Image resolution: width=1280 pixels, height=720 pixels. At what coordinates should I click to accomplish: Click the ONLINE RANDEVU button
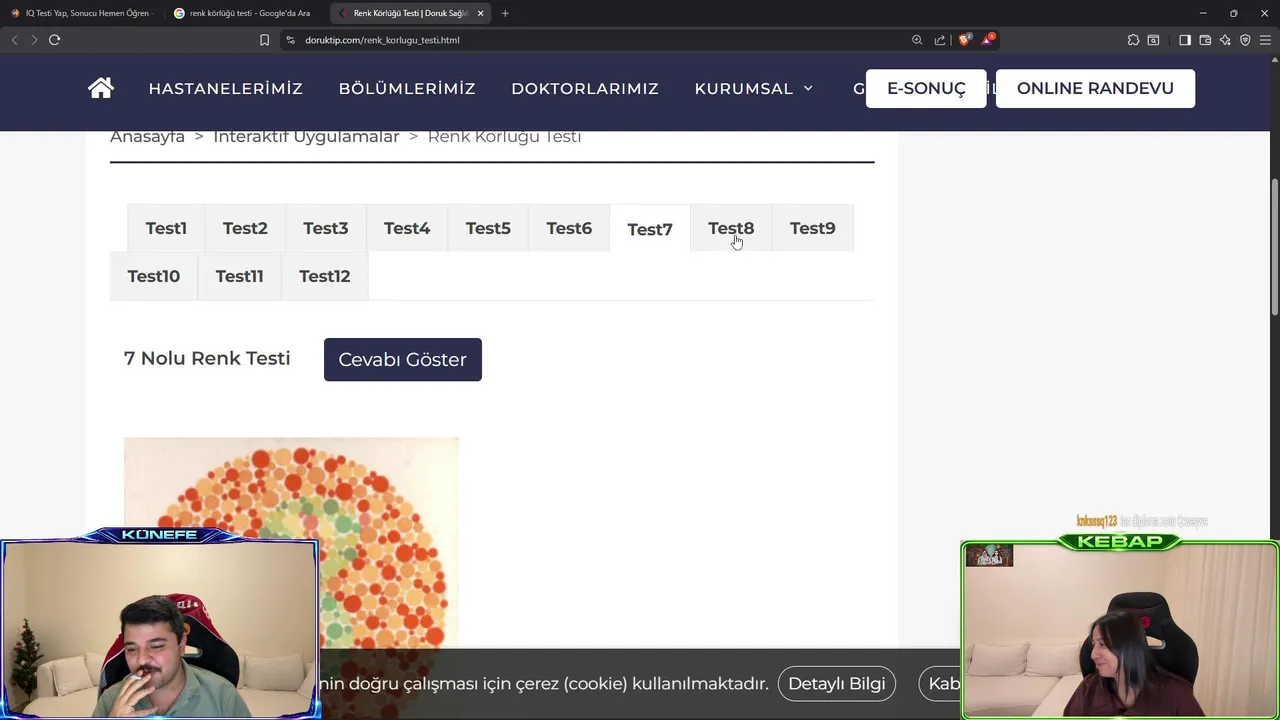1095,88
